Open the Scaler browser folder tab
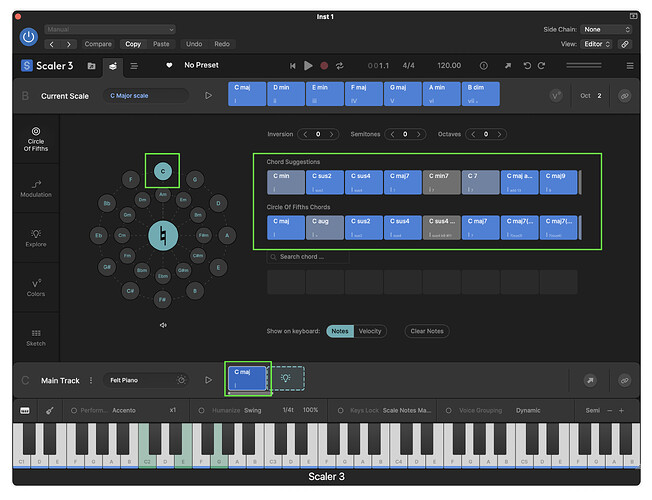 91,66
